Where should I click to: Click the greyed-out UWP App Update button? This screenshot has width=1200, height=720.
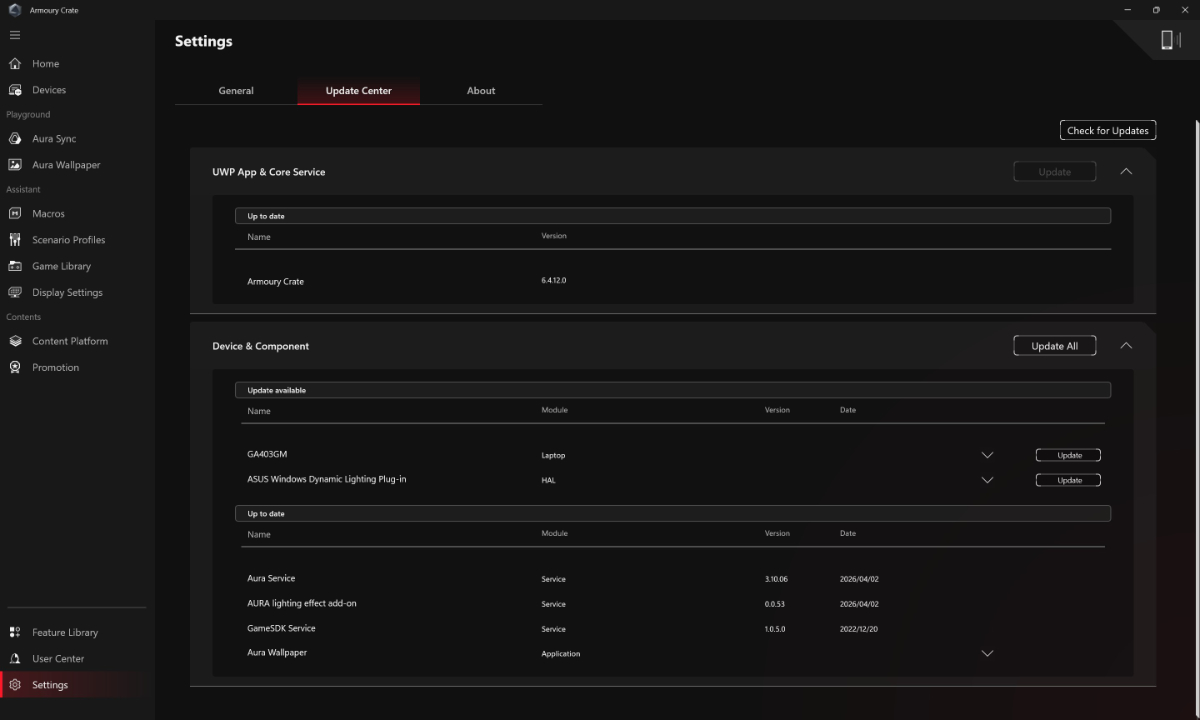point(1055,172)
